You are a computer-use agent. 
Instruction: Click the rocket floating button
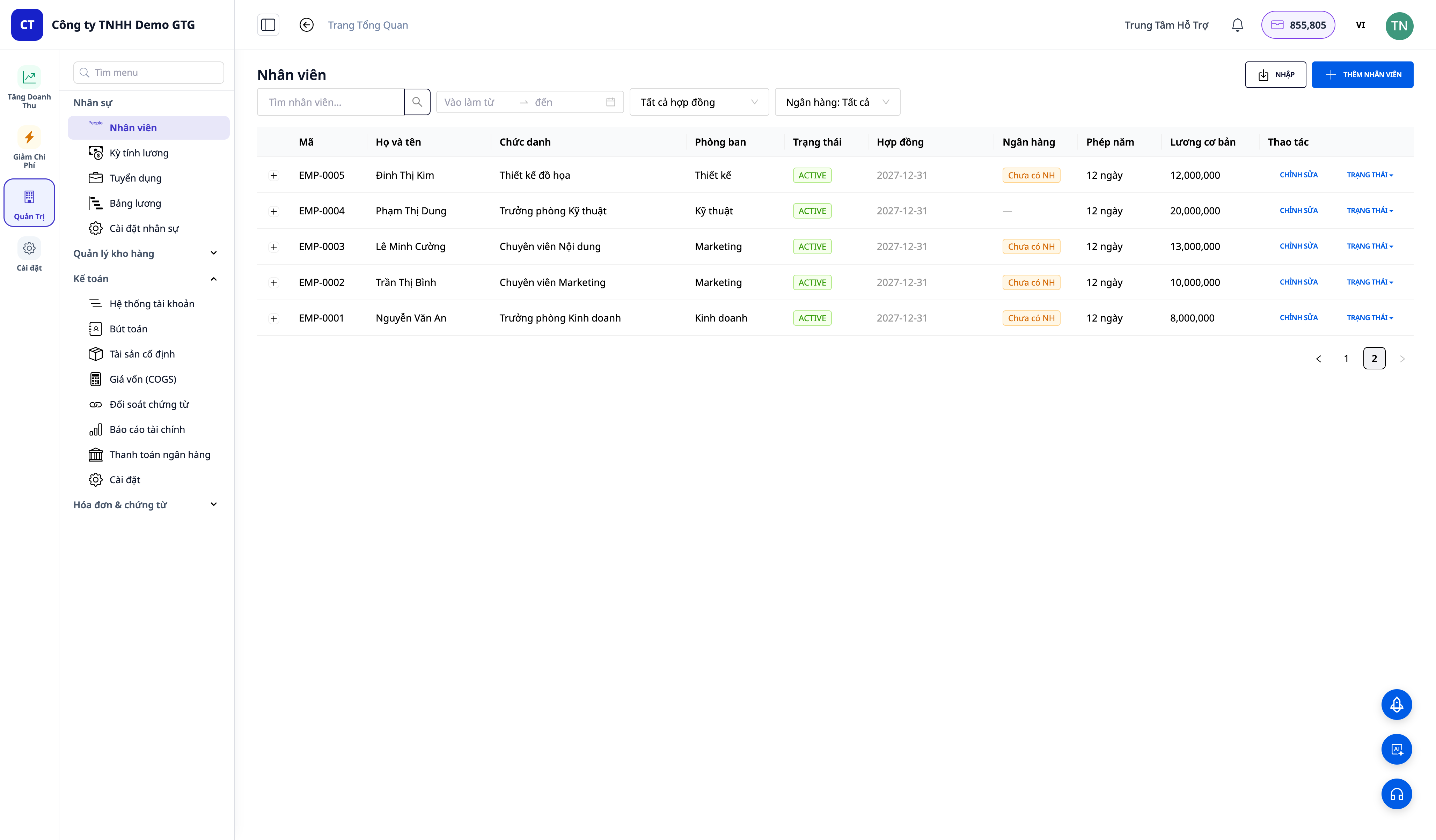pyautogui.click(x=1396, y=705)
